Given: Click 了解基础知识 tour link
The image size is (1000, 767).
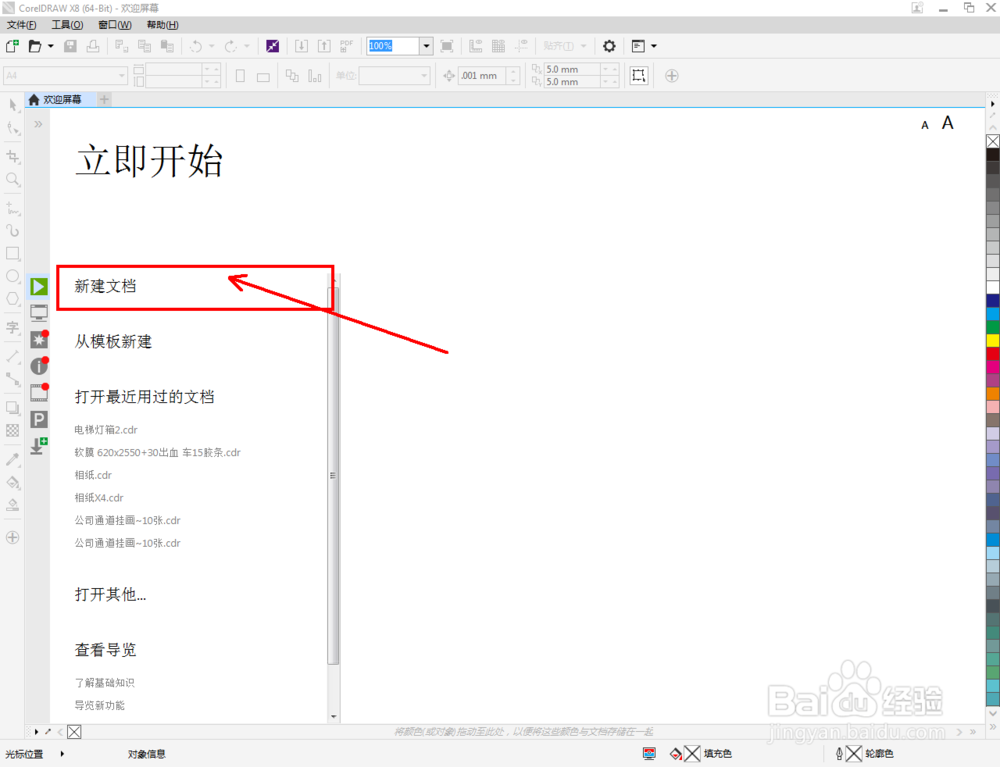Looking at the screenshot, I should click(105, 683).
